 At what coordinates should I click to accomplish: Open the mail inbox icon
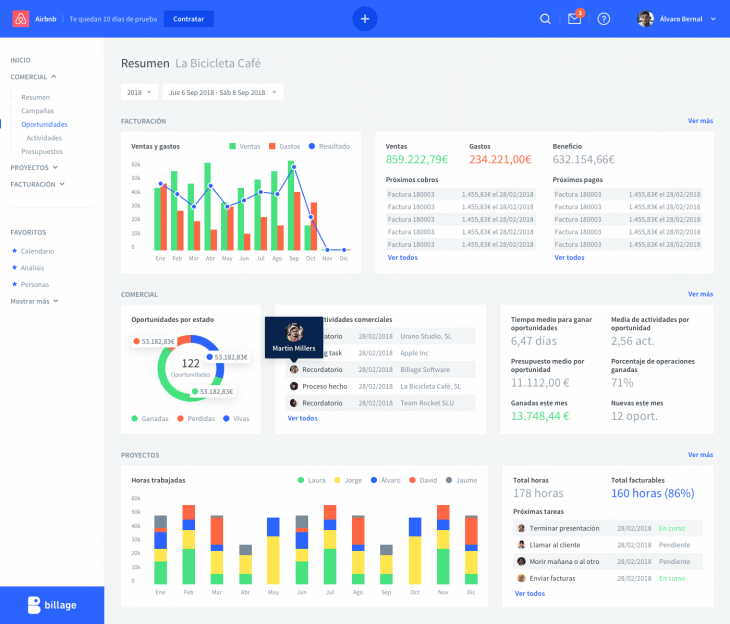pyautogui.click(x=575, y=19)
